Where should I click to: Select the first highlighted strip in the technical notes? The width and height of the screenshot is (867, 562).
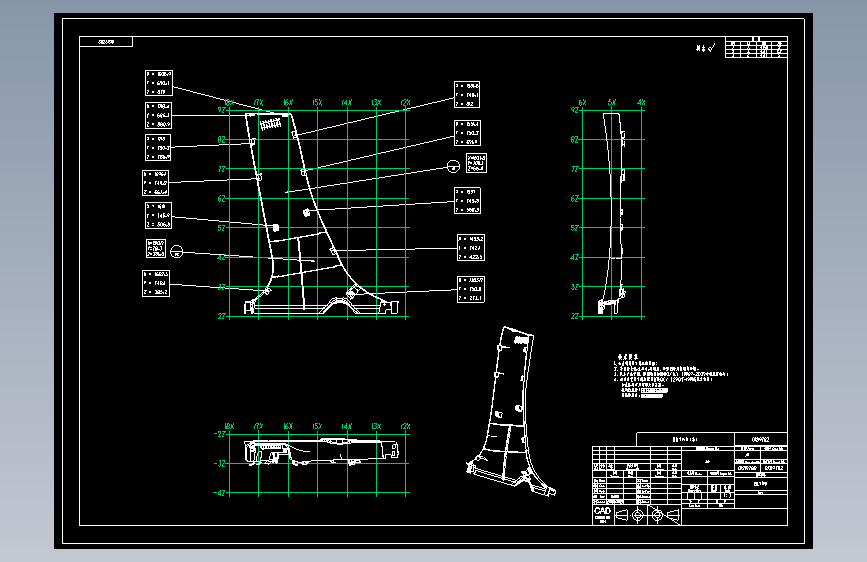(x=655, y=391)
